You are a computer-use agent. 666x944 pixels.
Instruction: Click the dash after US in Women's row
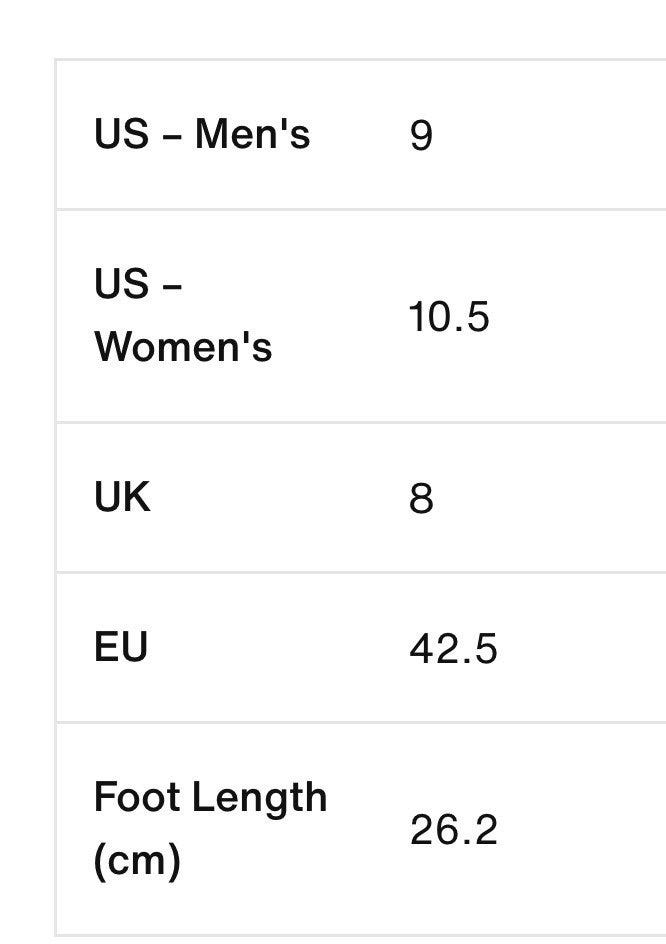(x=171, y=287)
